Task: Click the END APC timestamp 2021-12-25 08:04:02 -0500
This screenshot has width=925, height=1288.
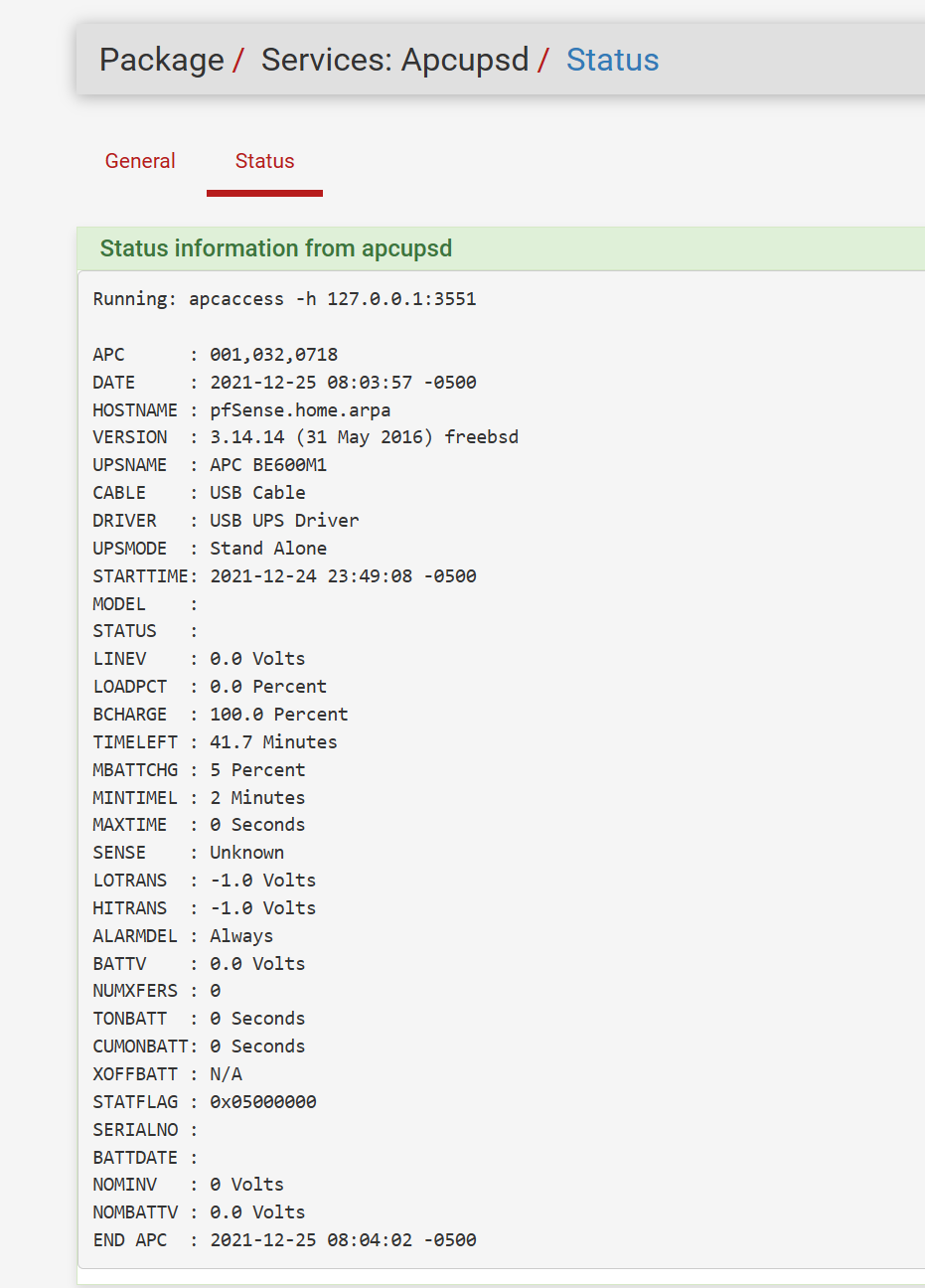Action: [344, 1240]
